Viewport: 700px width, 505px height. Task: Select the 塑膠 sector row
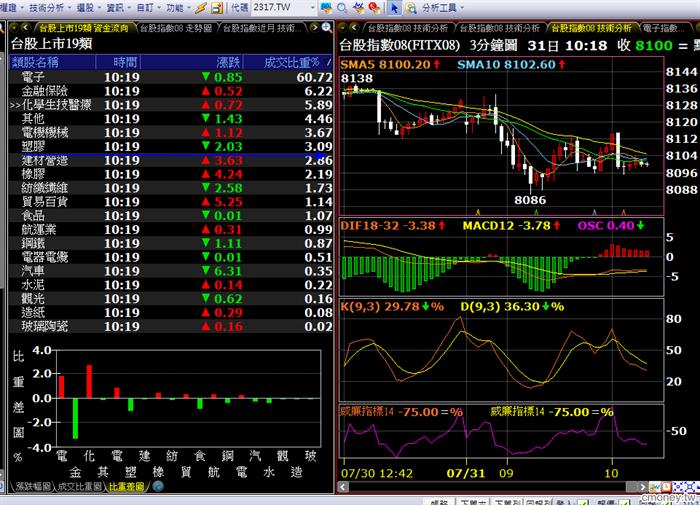coord(171,146)
